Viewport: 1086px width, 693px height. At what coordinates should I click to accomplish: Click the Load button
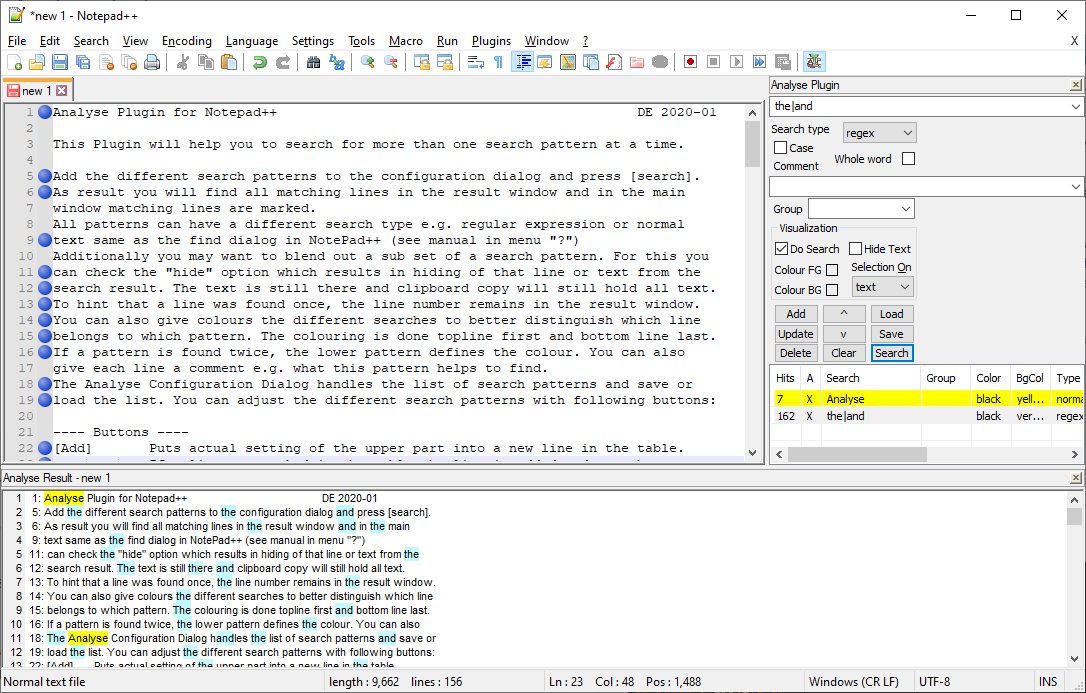(891, 314)
